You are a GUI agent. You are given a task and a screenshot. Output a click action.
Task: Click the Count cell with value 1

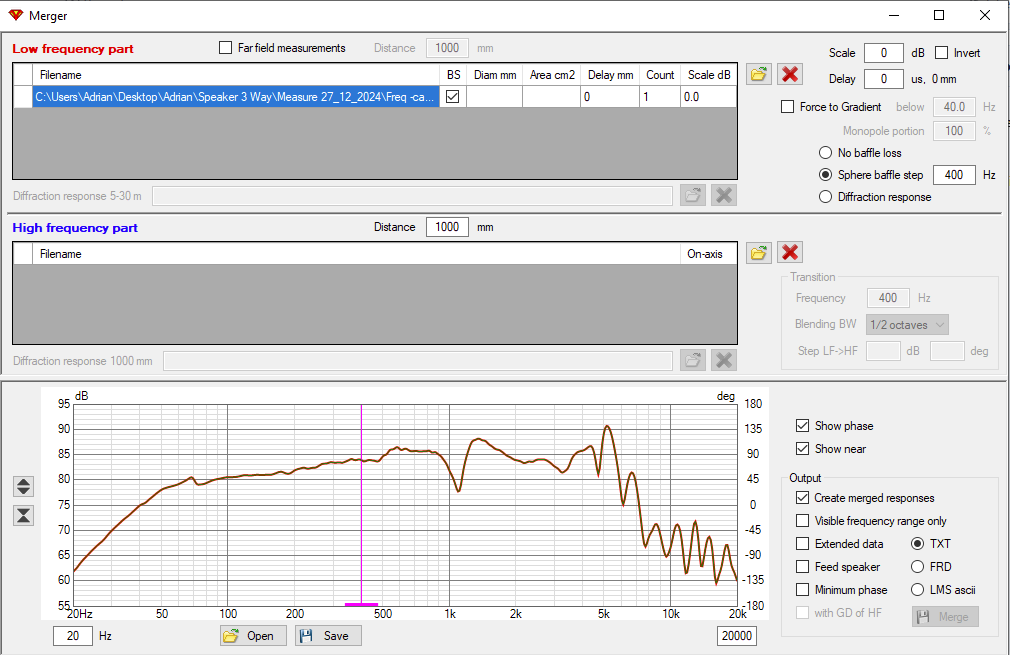pos(660,97)
